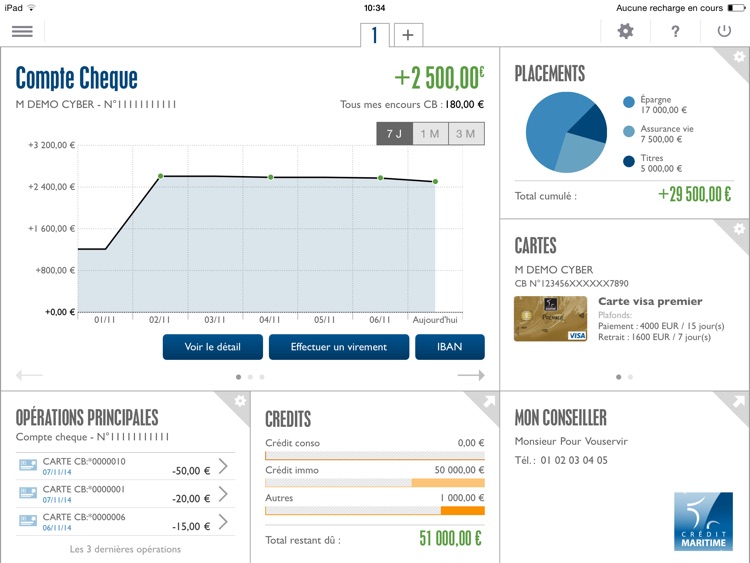The image size is (750, 563).
Task: Open Opérations Principales settings gear
Action: coord(240,401)
